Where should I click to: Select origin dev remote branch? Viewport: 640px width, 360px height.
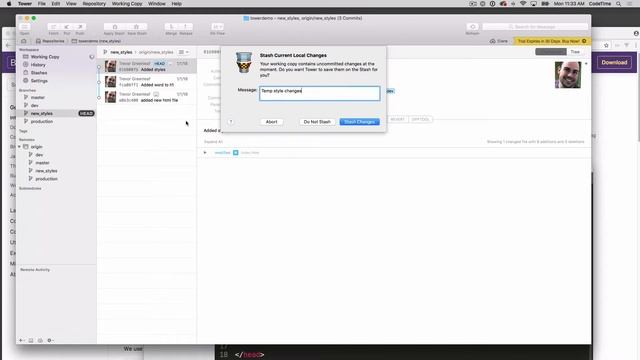[56, 155]
